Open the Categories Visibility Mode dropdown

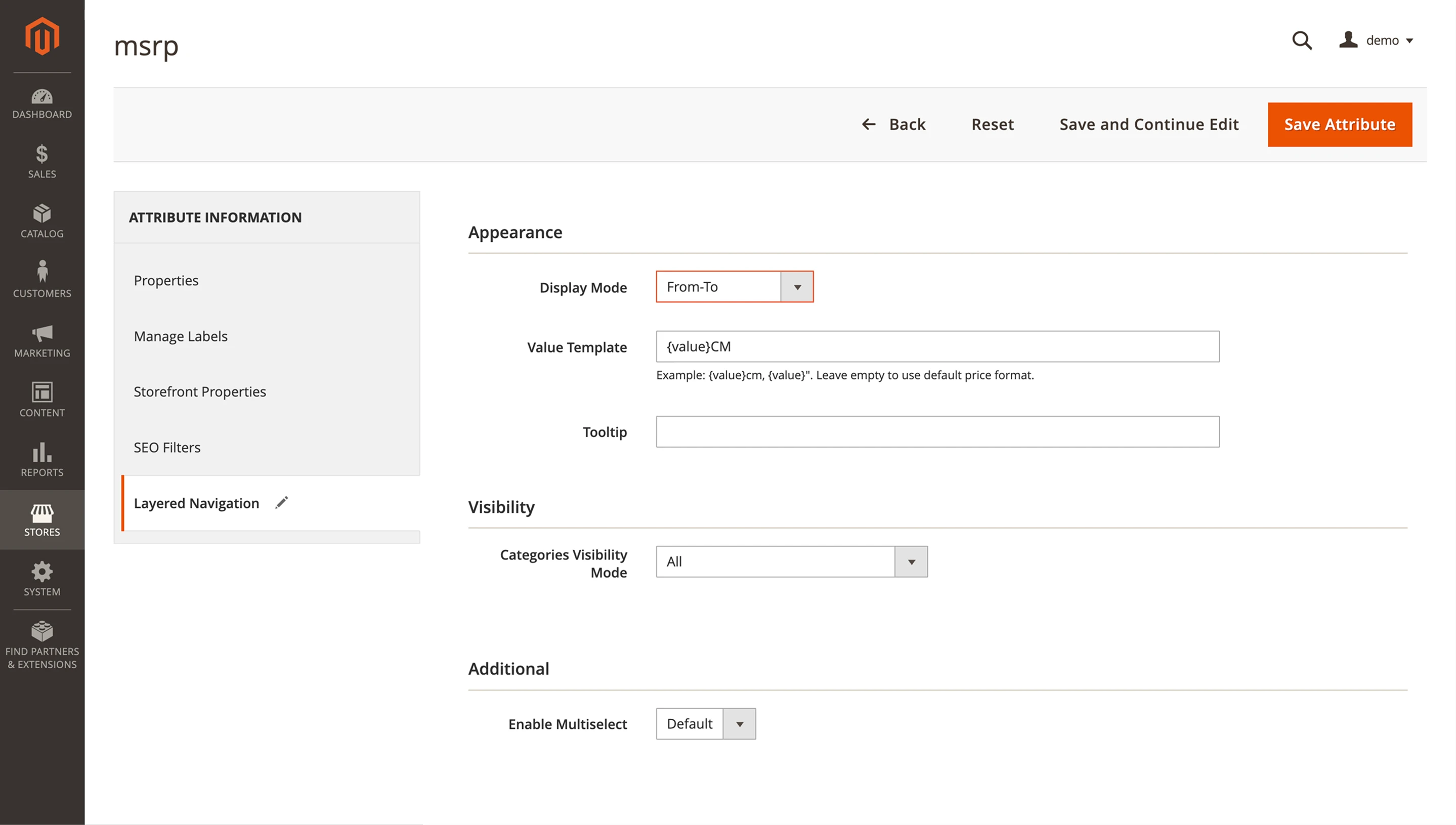(x=912, y=561)
